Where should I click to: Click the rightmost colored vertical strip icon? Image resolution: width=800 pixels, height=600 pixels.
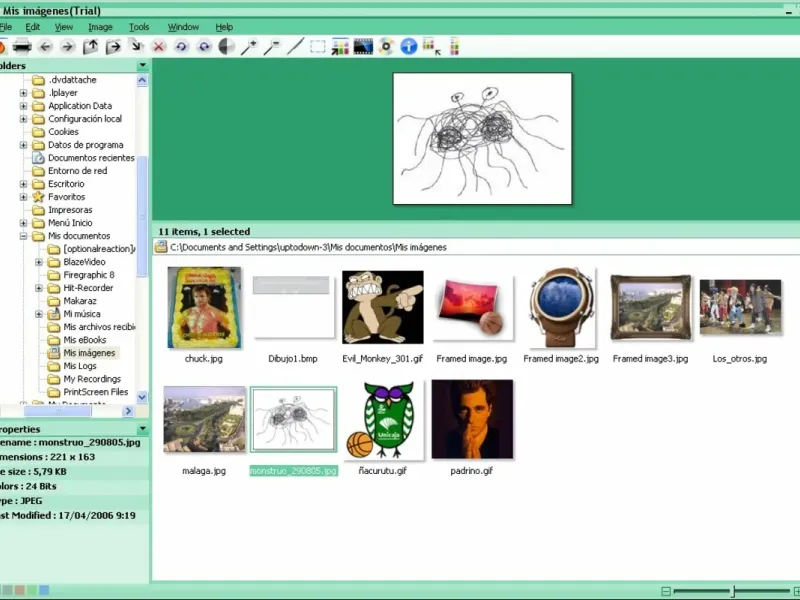point(455,47)
